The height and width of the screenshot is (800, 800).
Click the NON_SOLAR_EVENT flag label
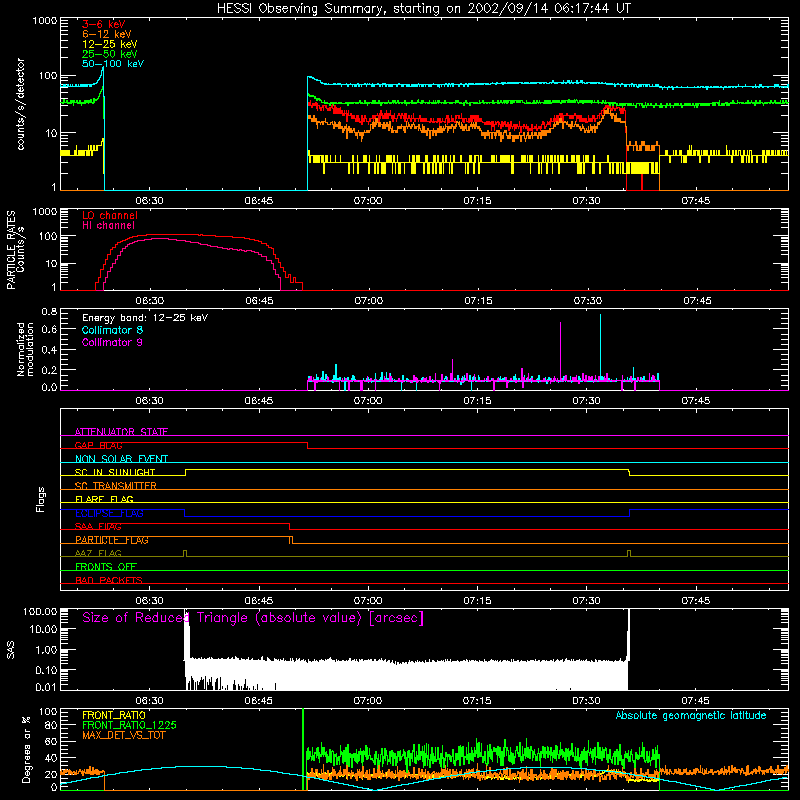point(121,459)
